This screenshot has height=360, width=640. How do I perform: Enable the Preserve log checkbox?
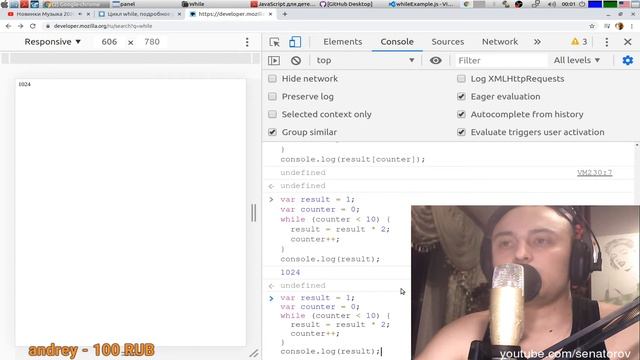tap(272, 96)
